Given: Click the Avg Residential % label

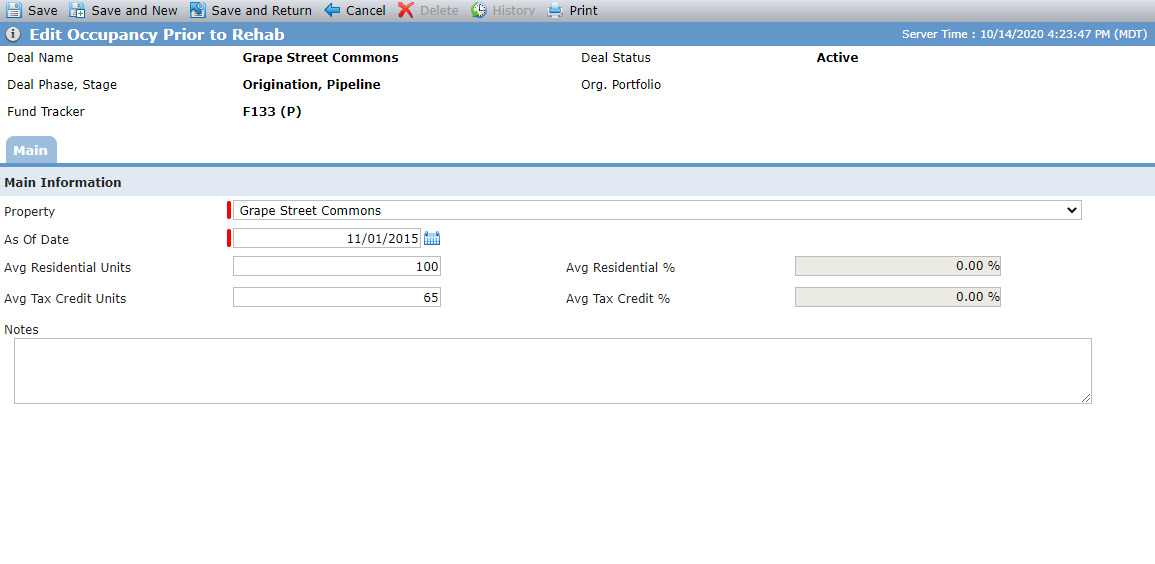Looking at the screenshot, I should tap(620, 268).
